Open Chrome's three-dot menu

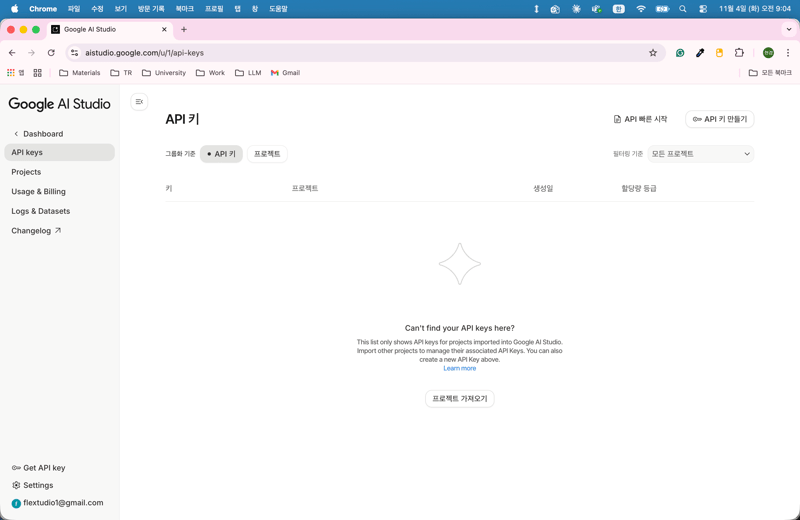788,53
